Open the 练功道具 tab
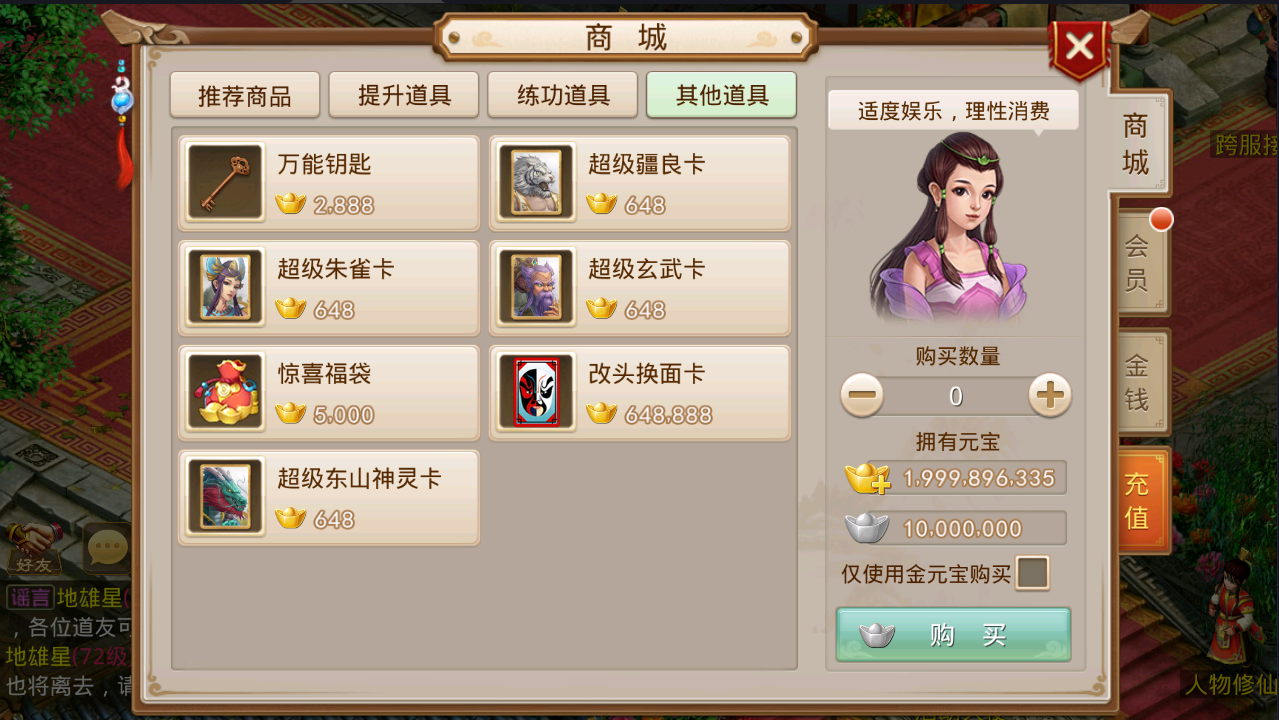The height and width of the screenshot is (720, 1279). 563,95
